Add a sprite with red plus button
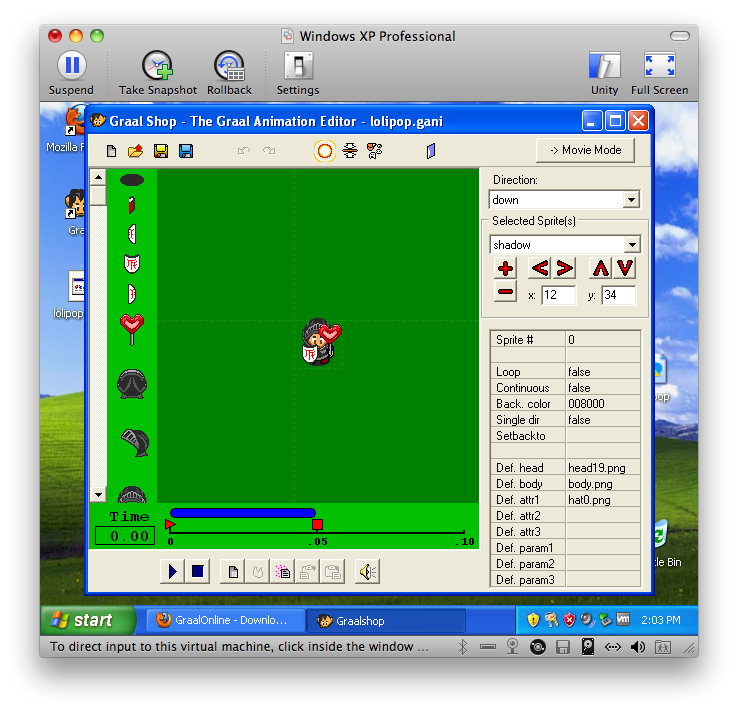The image size is (738, 712). (x=506, y=268)
